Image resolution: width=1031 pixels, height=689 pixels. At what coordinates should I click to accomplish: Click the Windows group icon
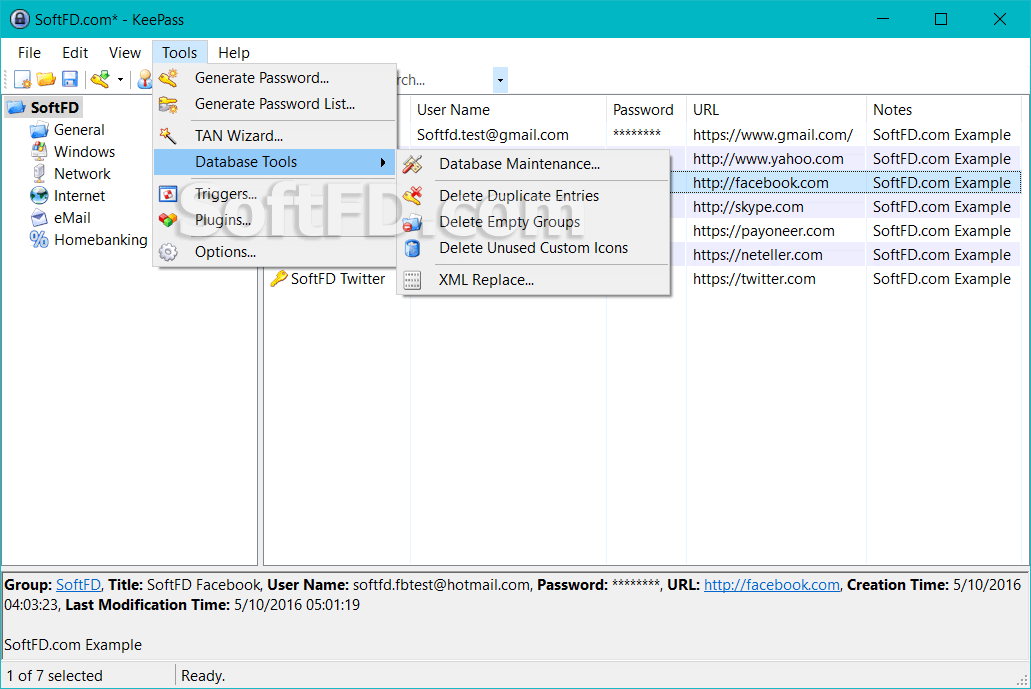tap(39, 152)
